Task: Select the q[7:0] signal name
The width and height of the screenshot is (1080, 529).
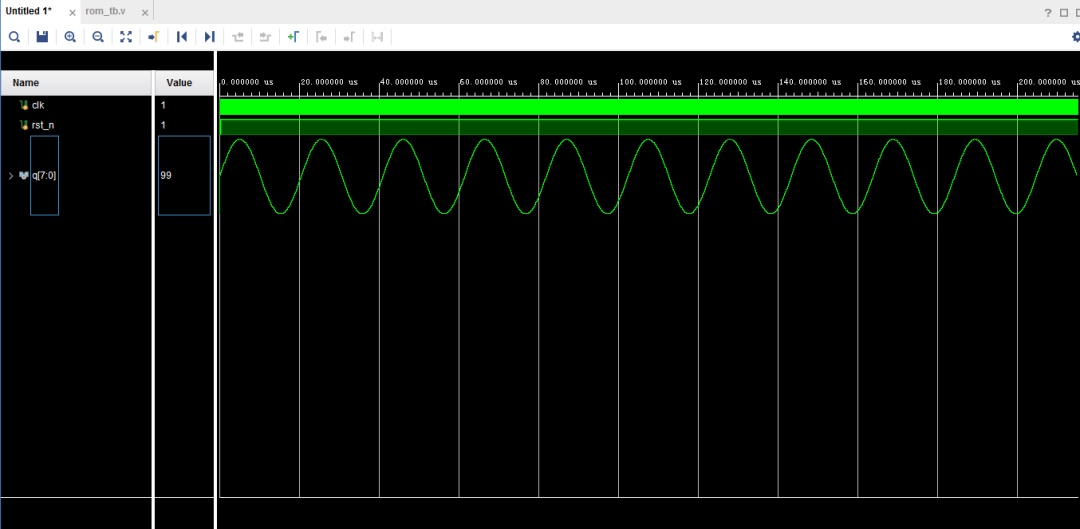Action: (x=44, y=176)
